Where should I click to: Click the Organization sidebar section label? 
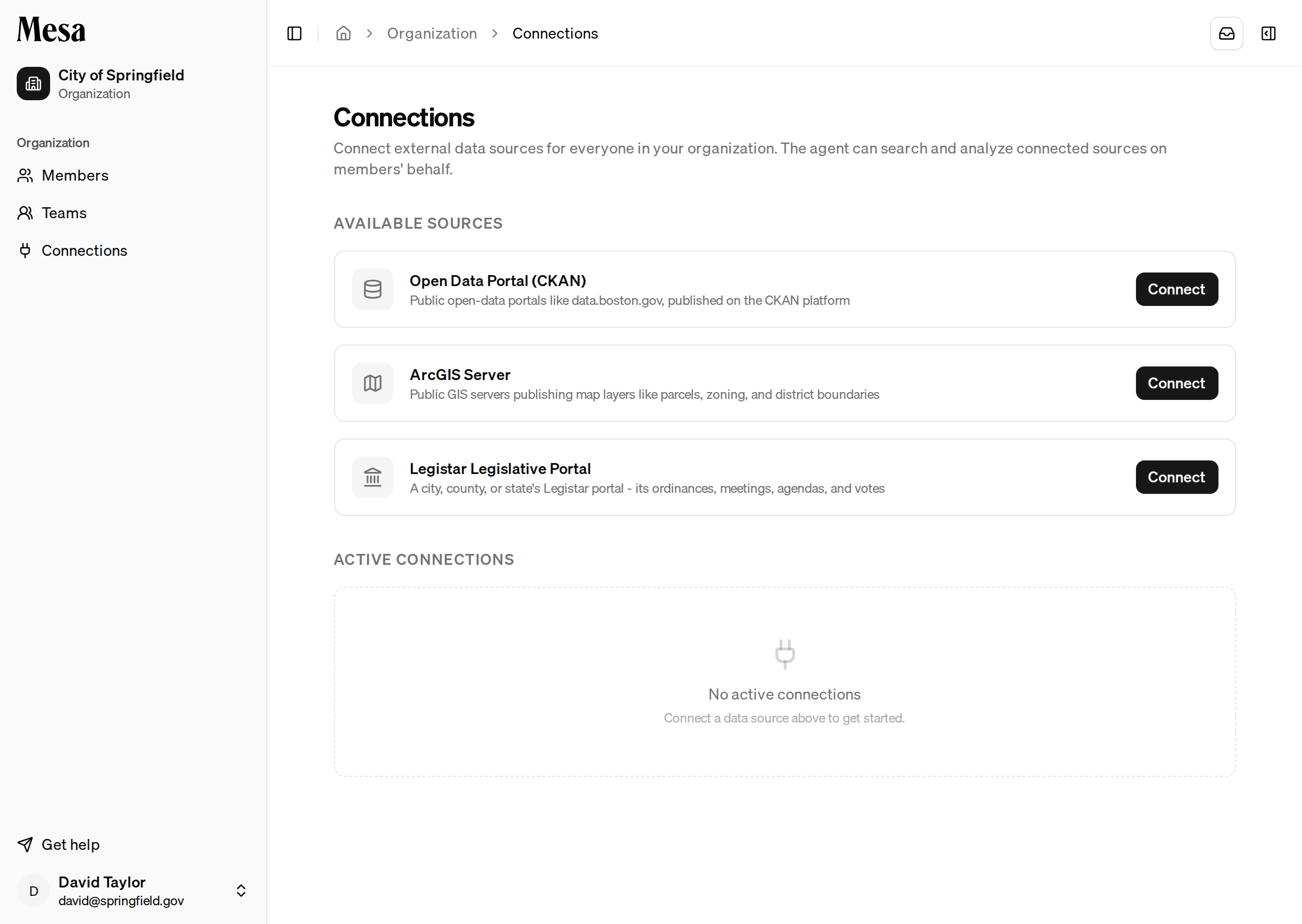(53, 143)
